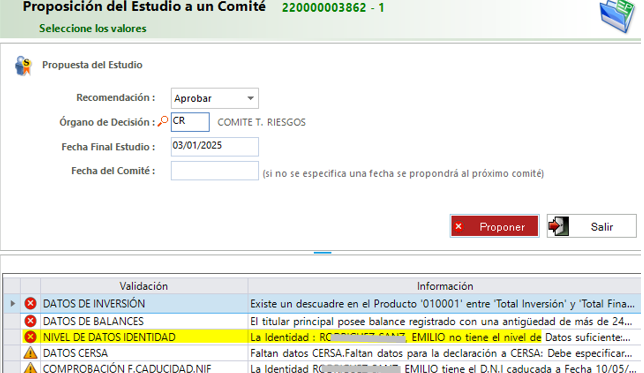Click red error icon for DATOS DE INVERSIÓN

[30, 304]
